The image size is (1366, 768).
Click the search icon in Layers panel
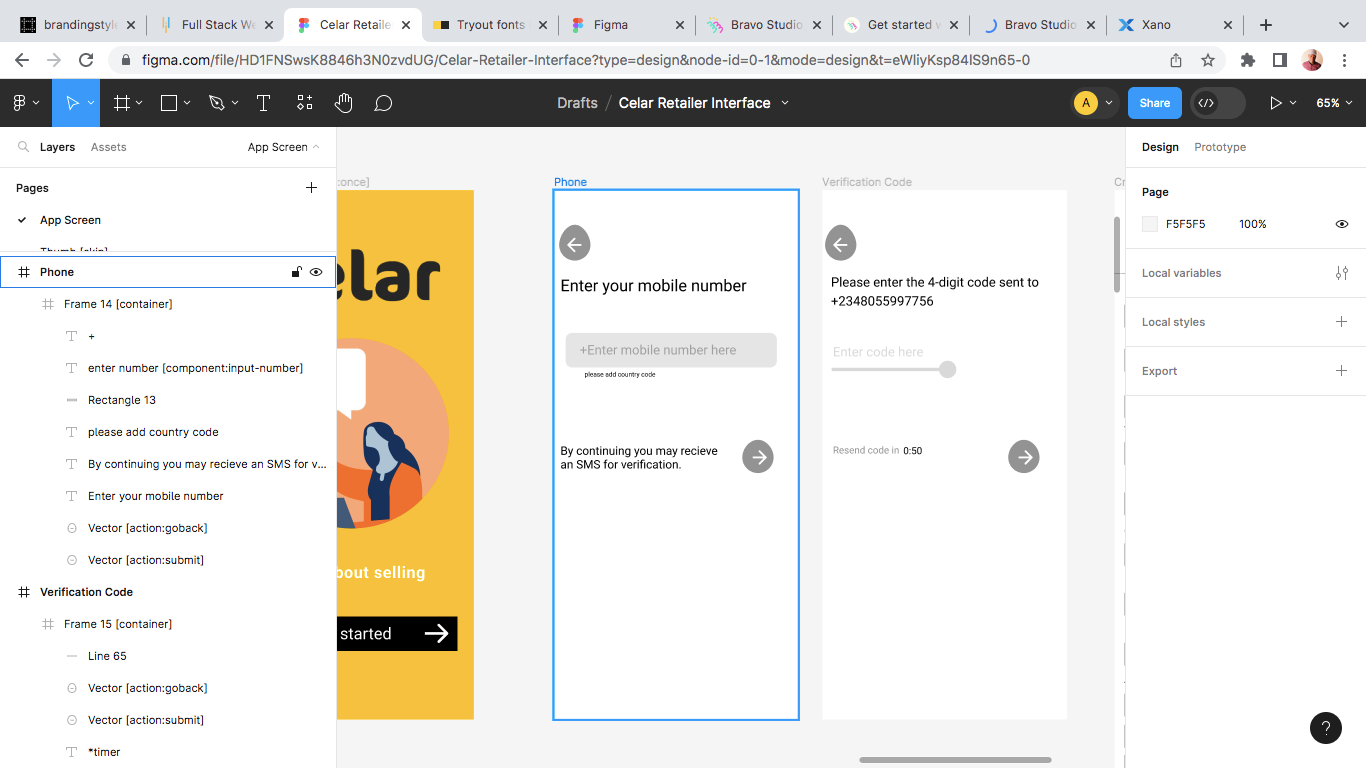(x=23, y=147)
